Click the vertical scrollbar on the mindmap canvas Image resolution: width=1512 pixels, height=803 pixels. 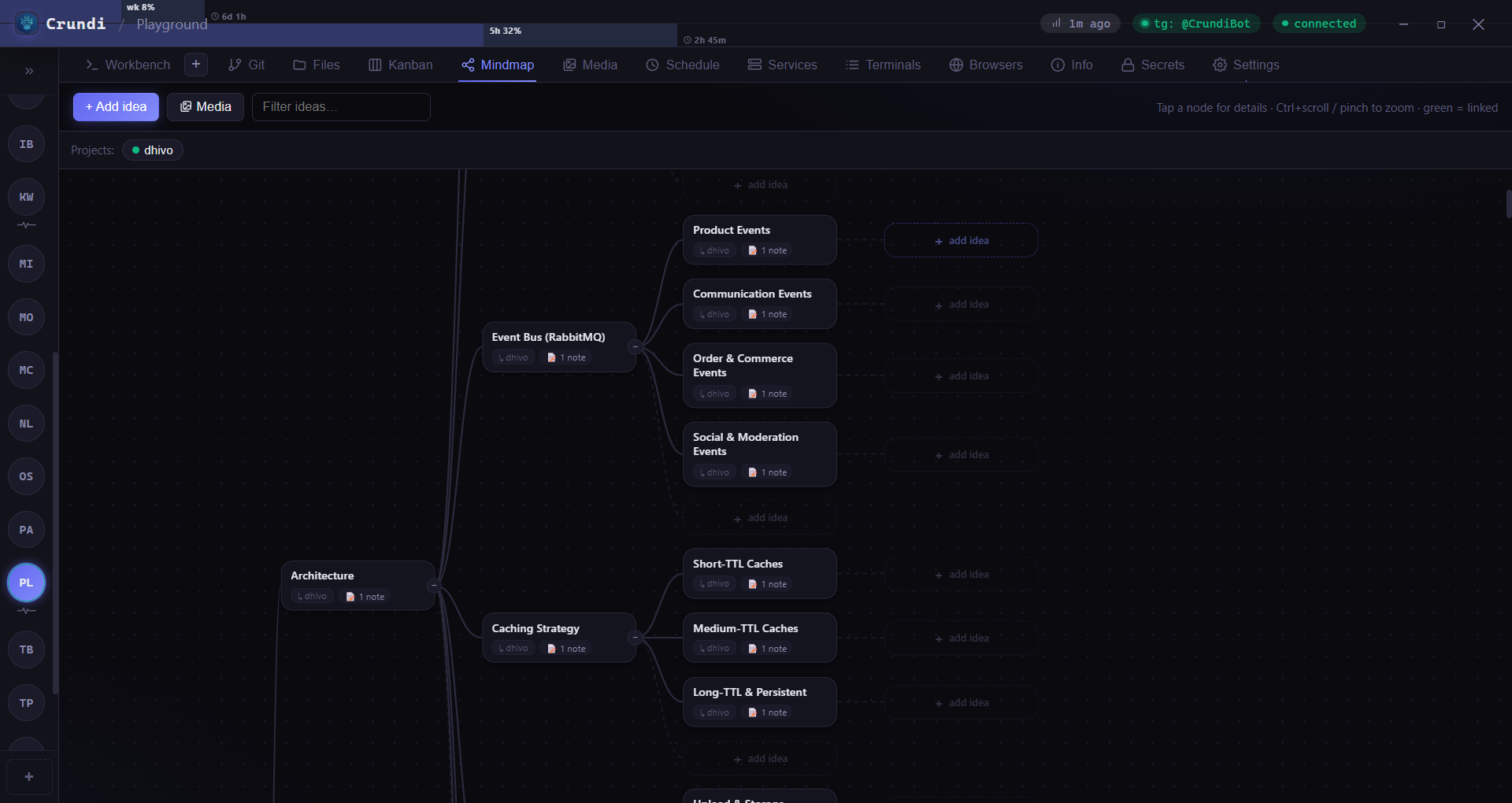click(x=1508, y=203)
